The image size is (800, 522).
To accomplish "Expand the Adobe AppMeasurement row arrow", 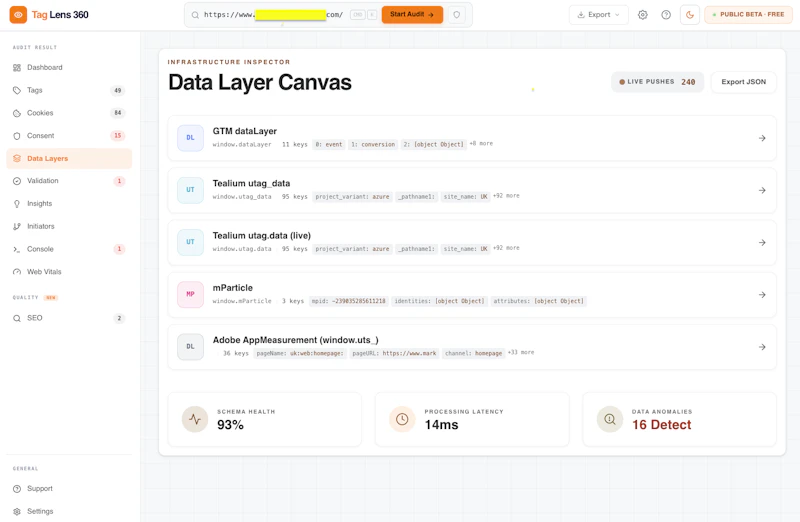I will (762, 347).
